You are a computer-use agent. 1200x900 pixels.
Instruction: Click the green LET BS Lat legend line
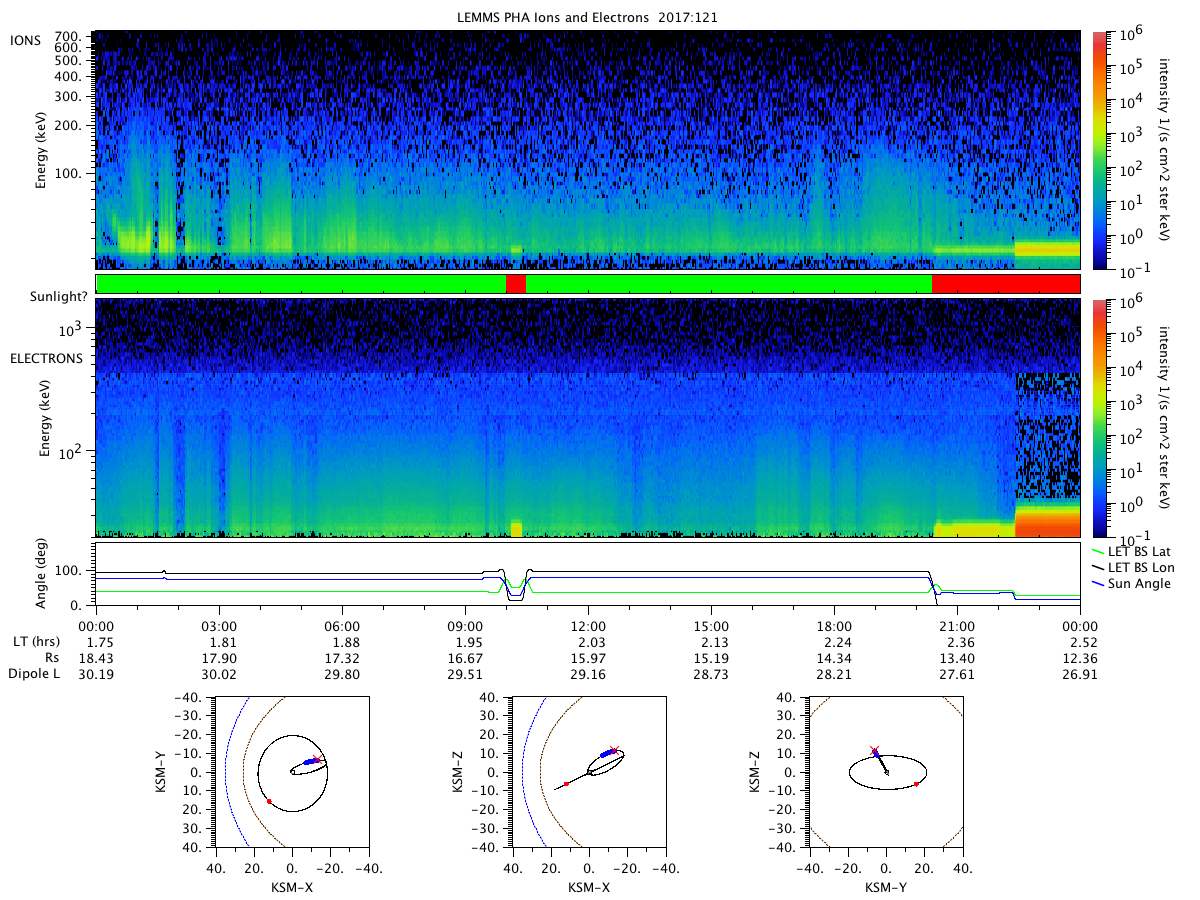(1100, 552)
